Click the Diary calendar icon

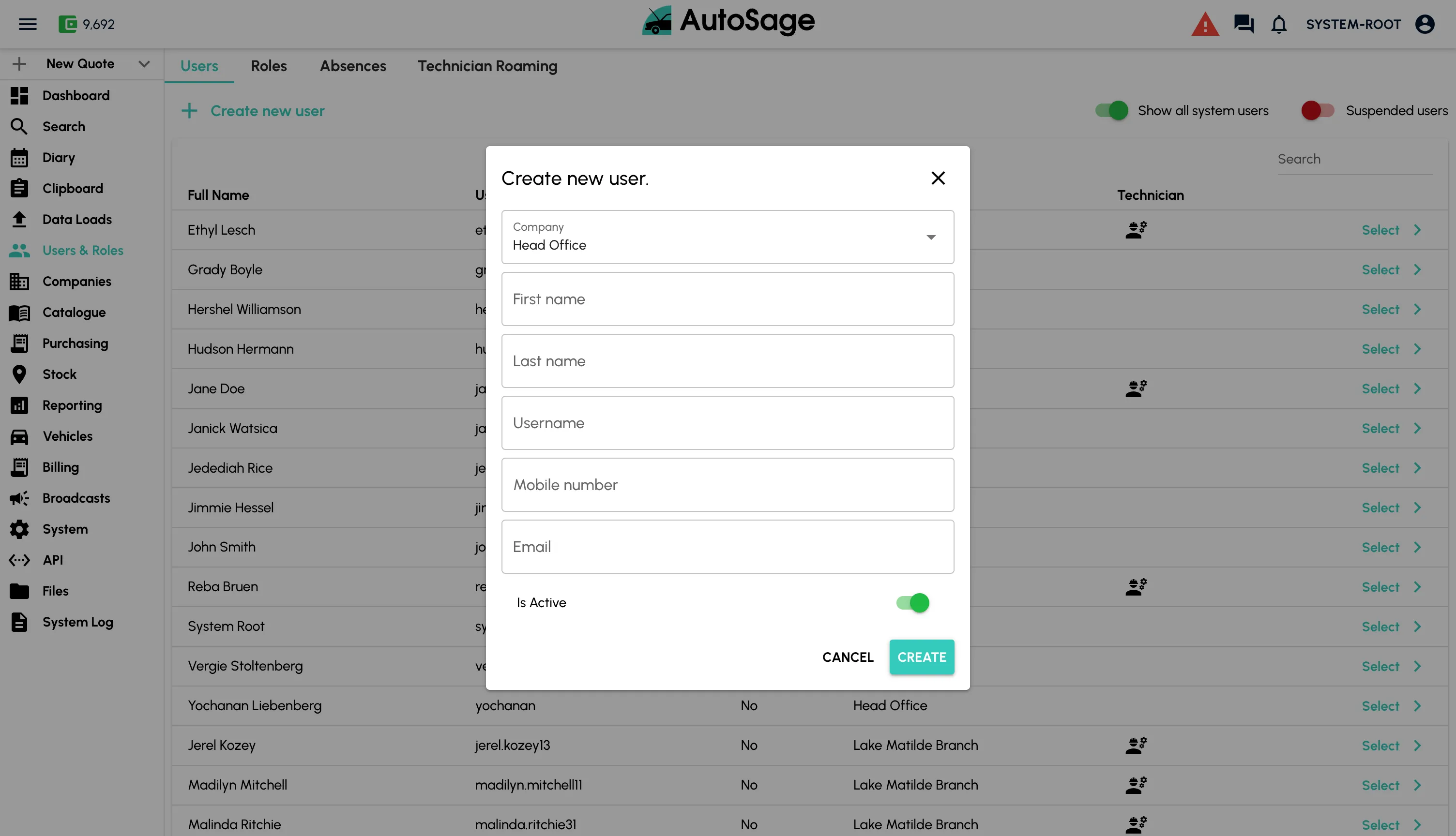pos(19,157)
